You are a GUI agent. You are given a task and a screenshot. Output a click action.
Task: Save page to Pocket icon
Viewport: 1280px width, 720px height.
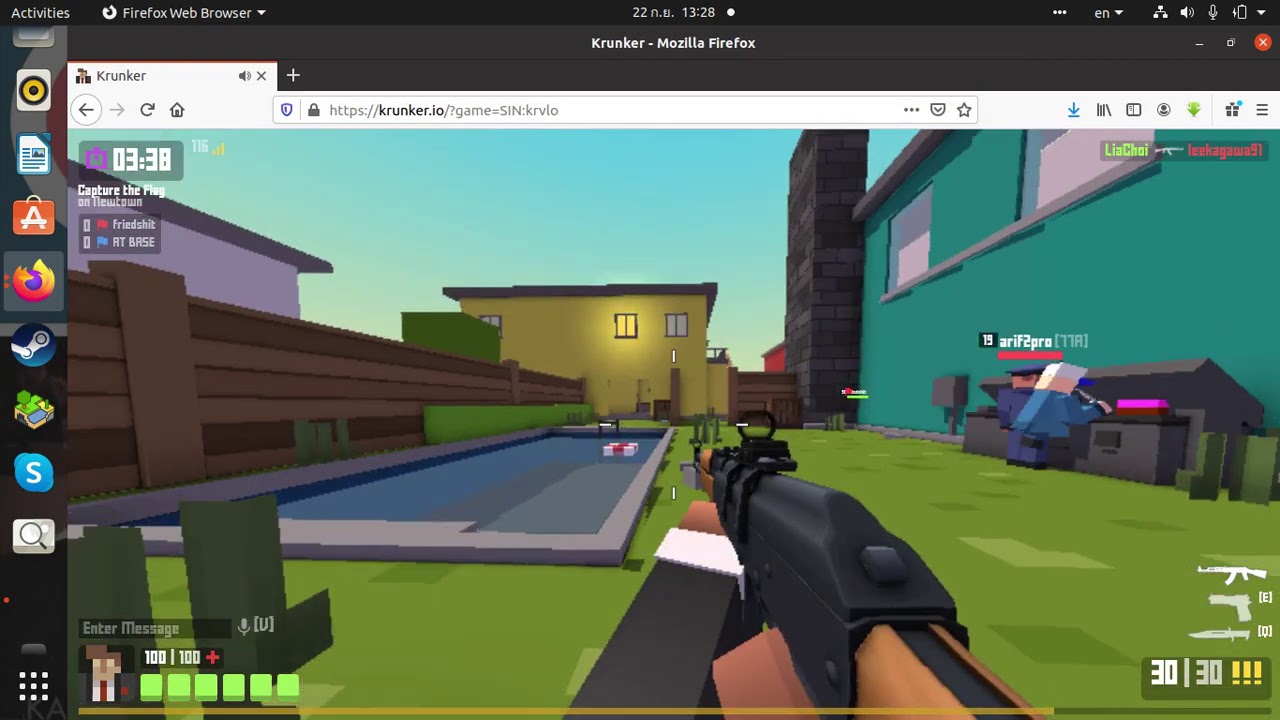point(938,110)
